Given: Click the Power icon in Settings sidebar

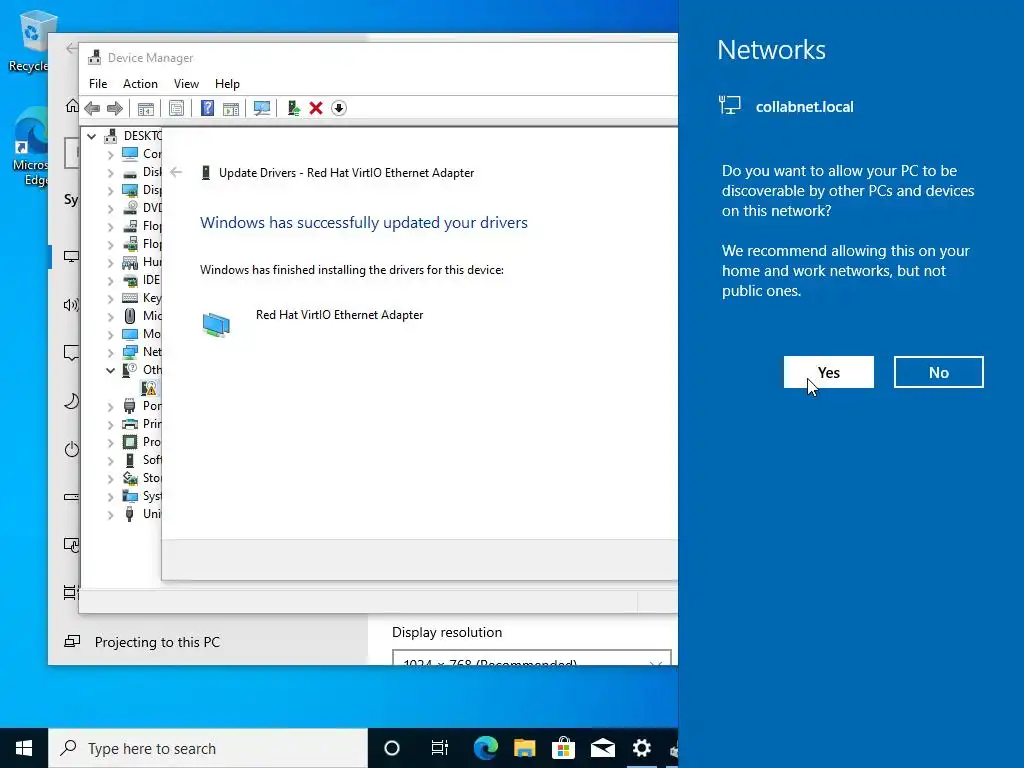Looking at the screenshot, I should [x=71, y=449].
